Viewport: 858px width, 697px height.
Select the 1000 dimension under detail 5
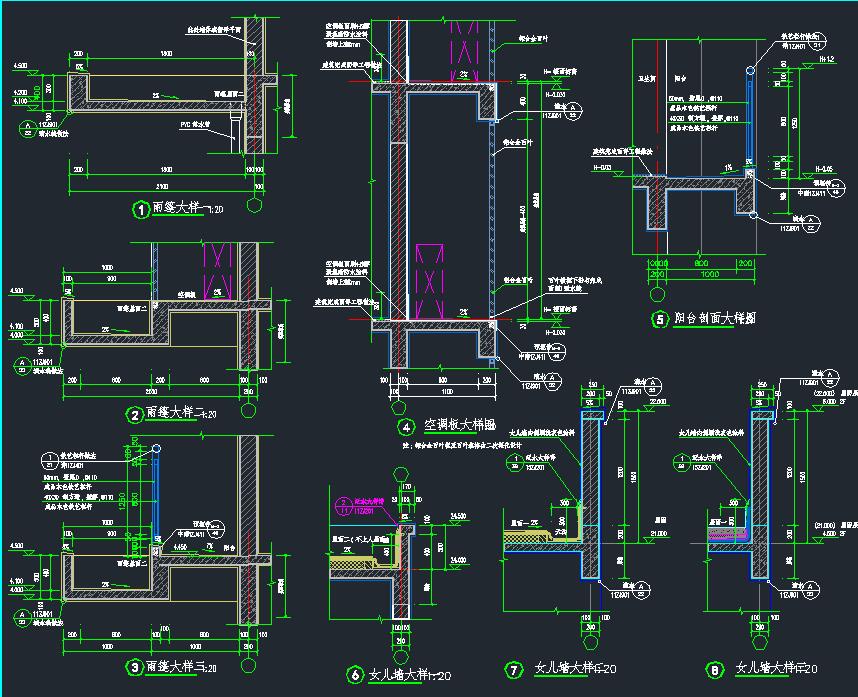pyautogui.click(x=710, y=274)
